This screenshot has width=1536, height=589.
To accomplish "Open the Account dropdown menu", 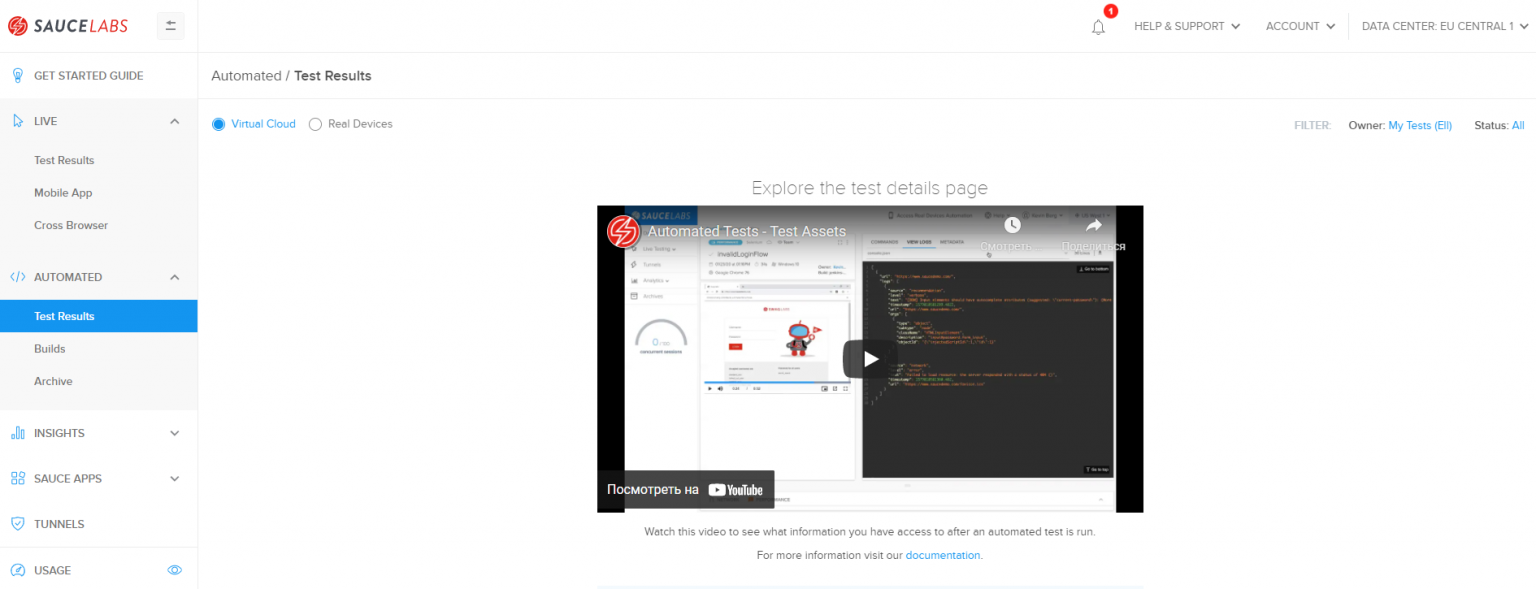I will point(1298,25).
